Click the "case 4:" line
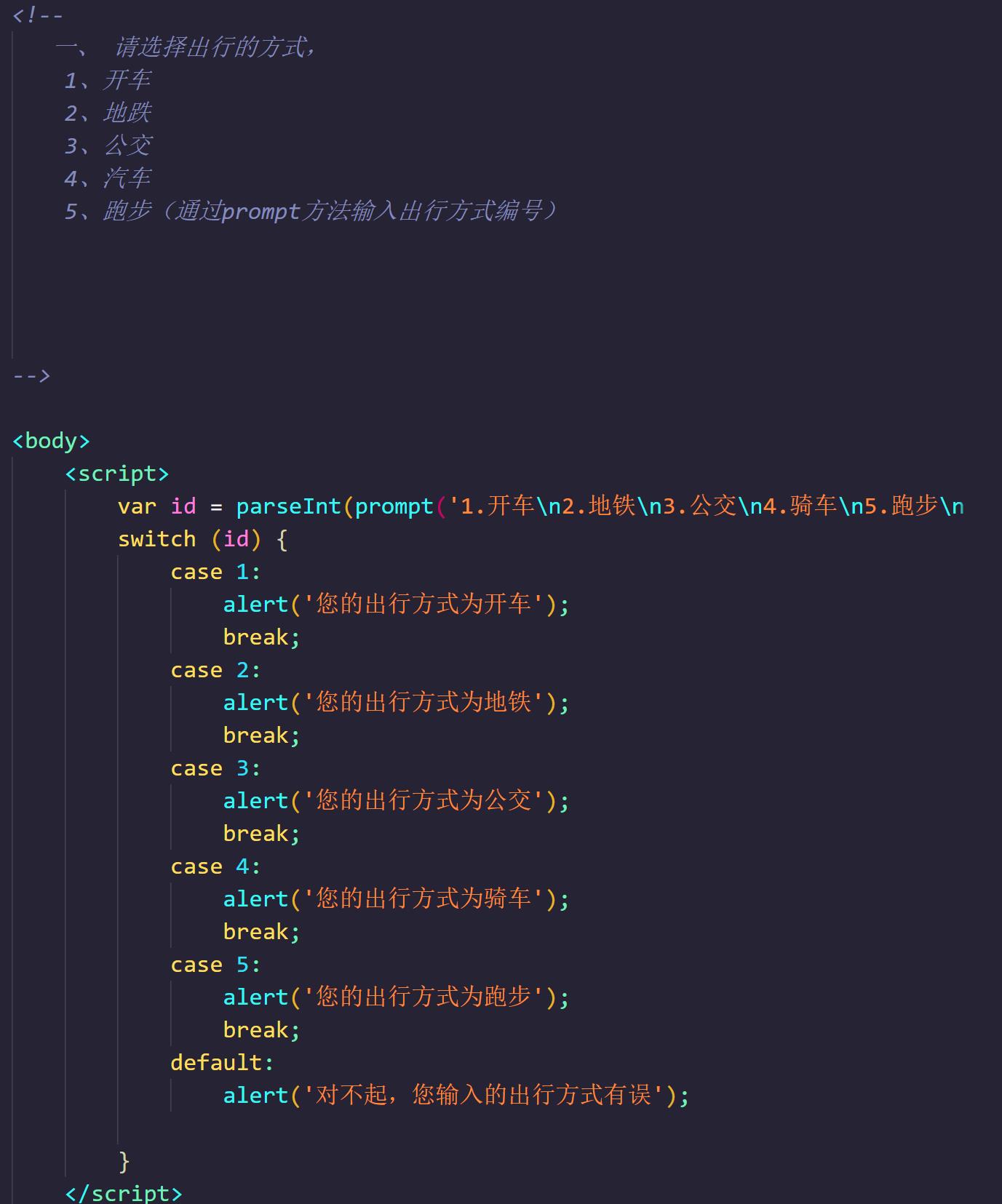Screen dimensions: 1002x1204 (x=215, y=866)
